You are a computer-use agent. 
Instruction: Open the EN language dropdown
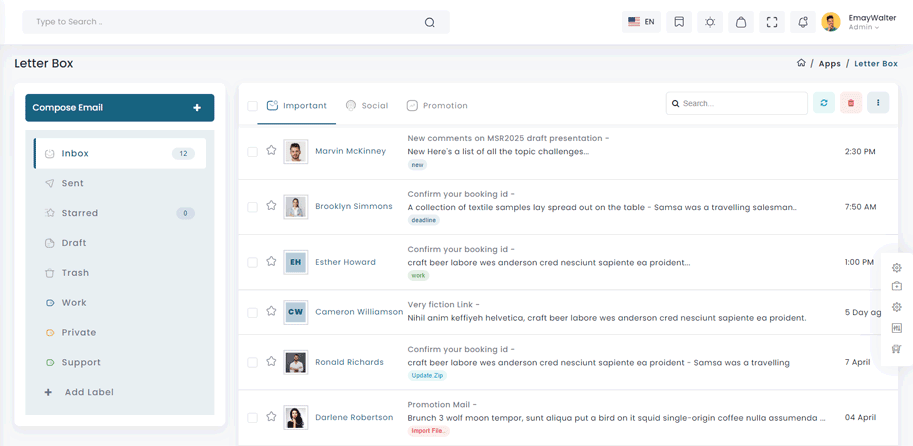tap(641, 22)
